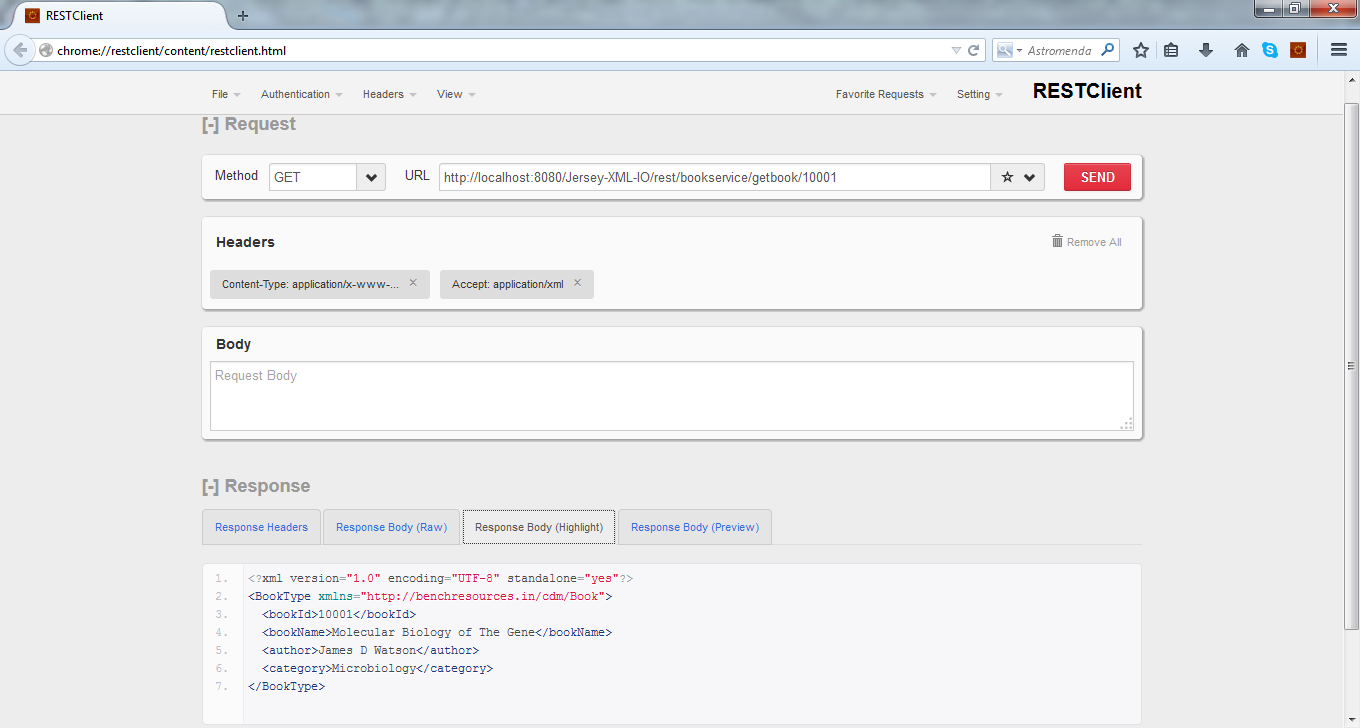Open the Authentication menu
1360x728 pixels.
[302, 94]
